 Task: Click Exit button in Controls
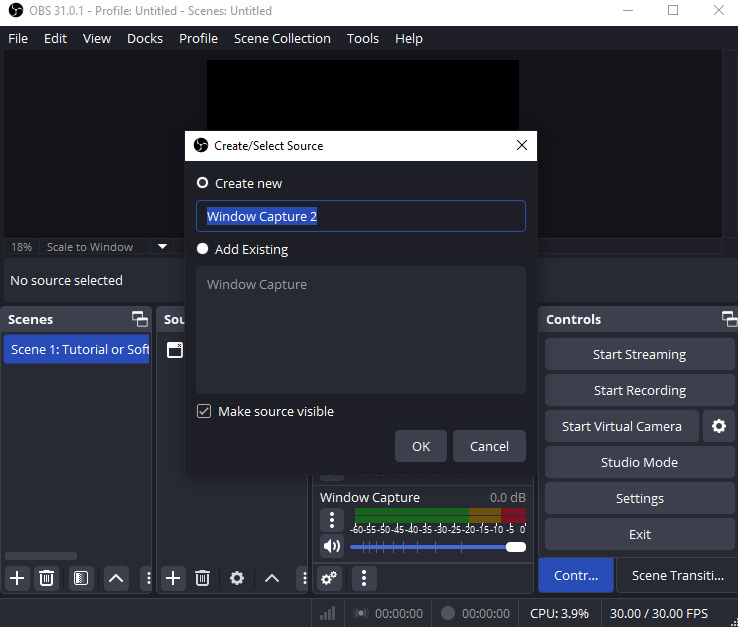pos(639,534)
